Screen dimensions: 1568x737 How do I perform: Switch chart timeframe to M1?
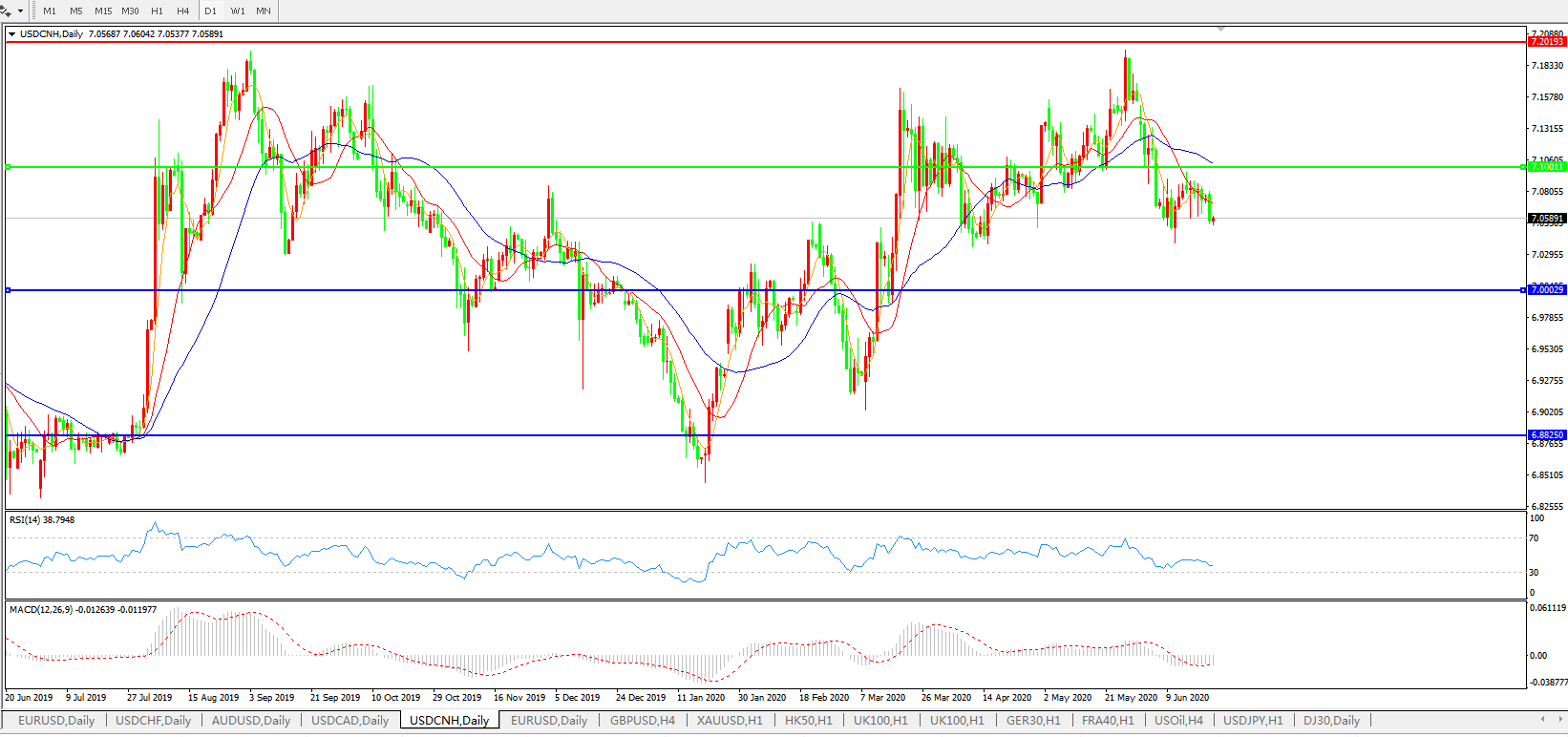50,11
